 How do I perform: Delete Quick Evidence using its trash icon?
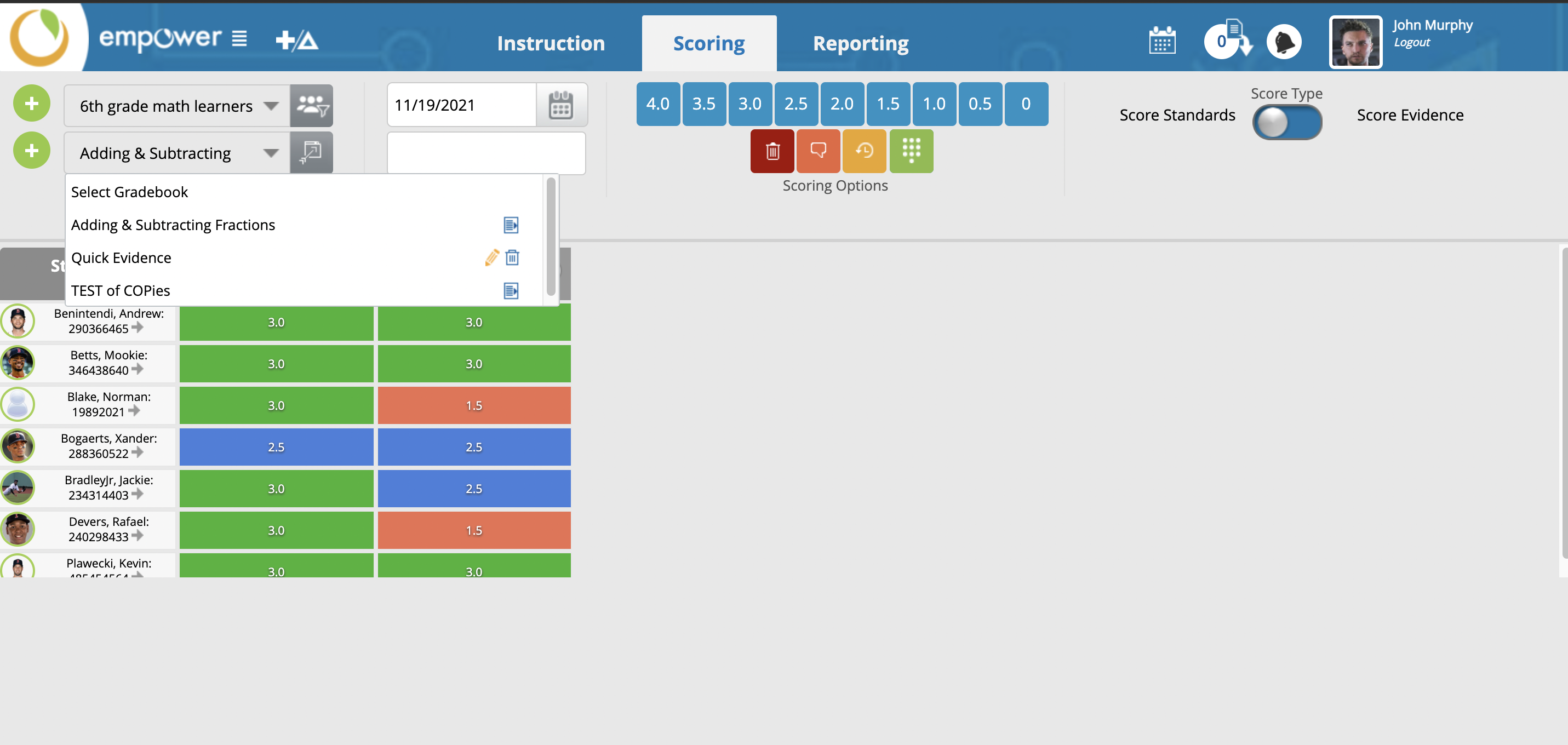click(512, 257)
